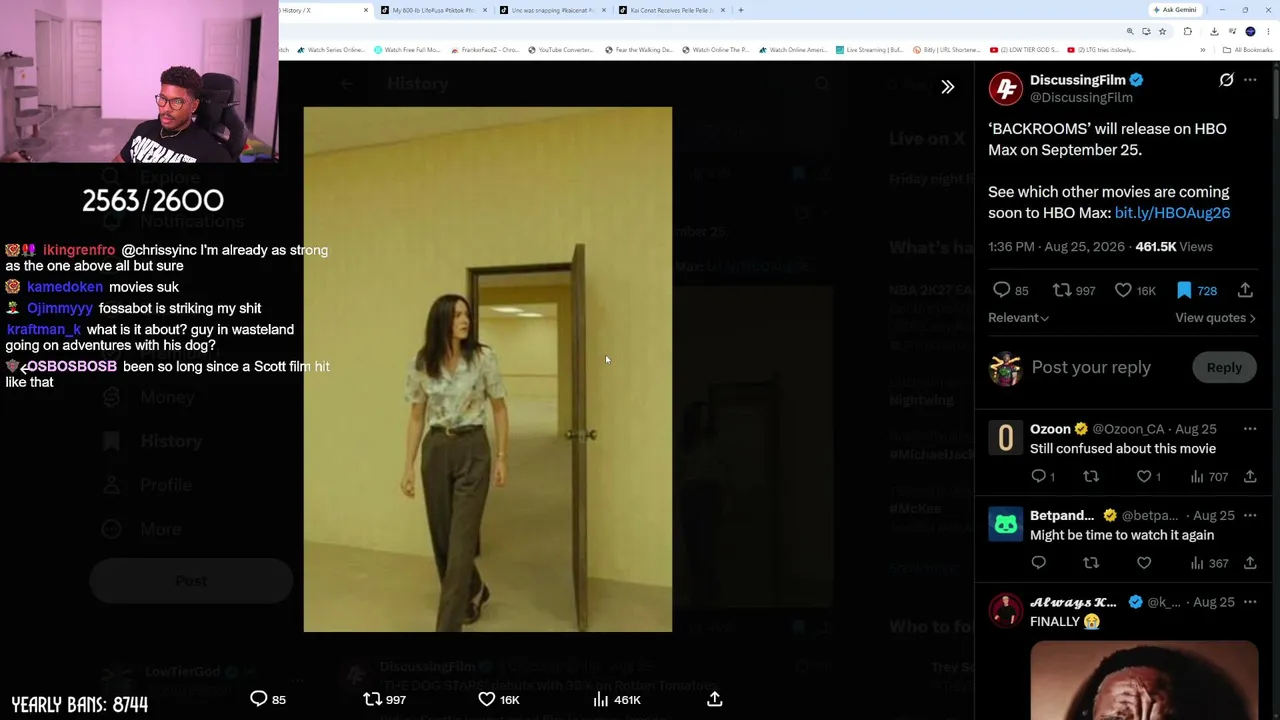Screen dimensions: 1280x720
Task: Open View quotes for the post
Action: pyautogui.click(x=1215, y=318)
